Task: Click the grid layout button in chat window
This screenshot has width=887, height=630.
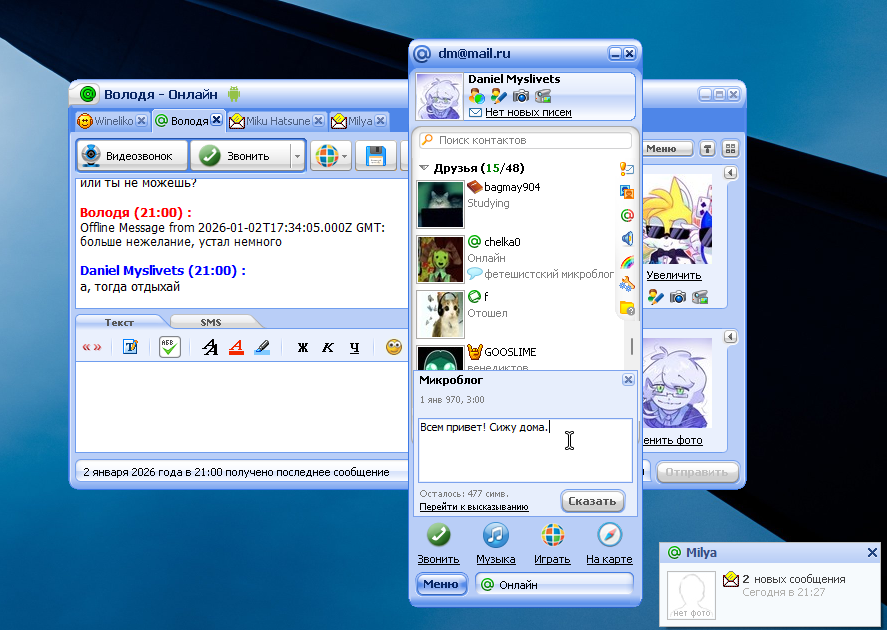Action: pyautogui.click(x=730, y=149)
